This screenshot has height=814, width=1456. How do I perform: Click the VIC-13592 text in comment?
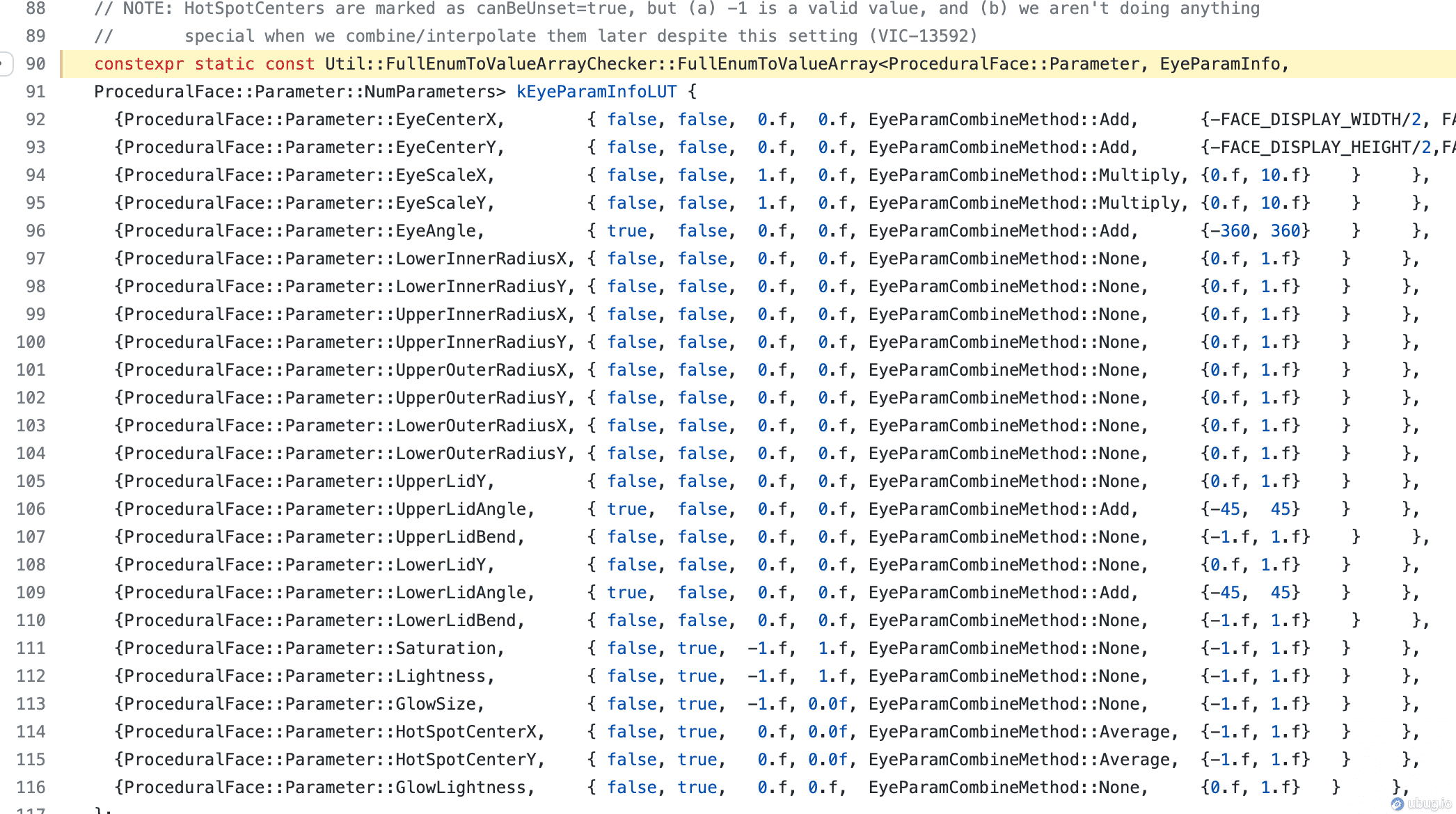coord(922,36)
